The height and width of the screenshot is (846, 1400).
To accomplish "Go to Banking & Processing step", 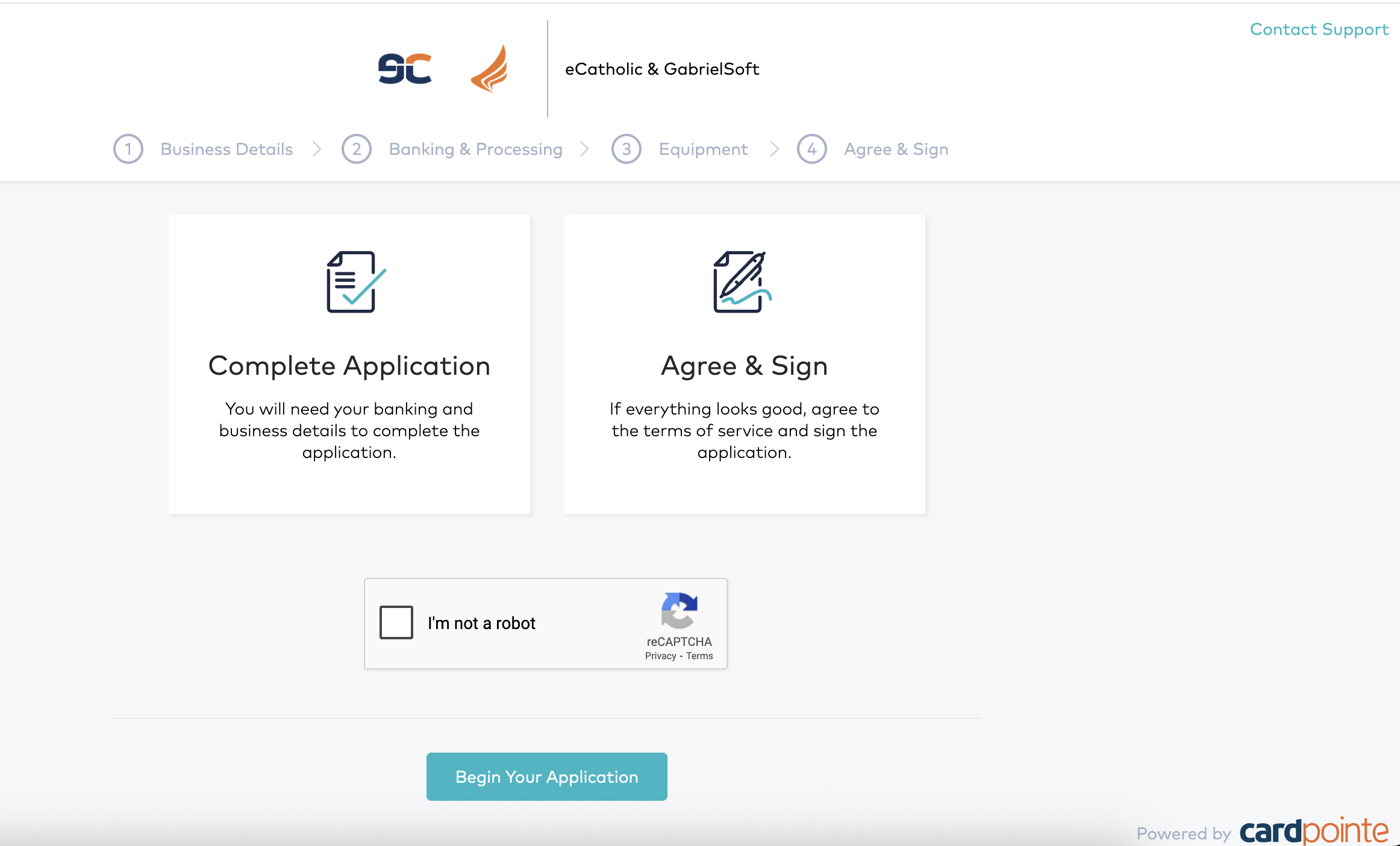I will (475, 149).
